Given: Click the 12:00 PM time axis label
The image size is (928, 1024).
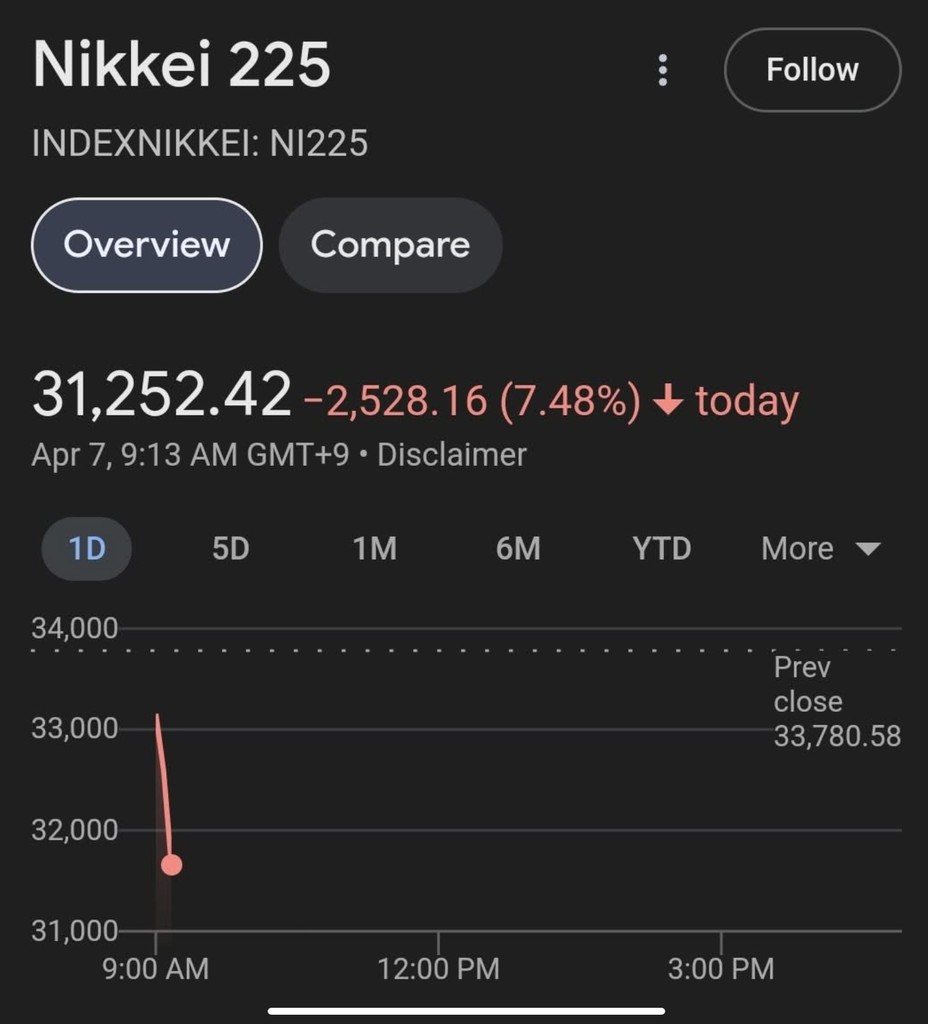Looking at the screenshot, I should [439, 968].
